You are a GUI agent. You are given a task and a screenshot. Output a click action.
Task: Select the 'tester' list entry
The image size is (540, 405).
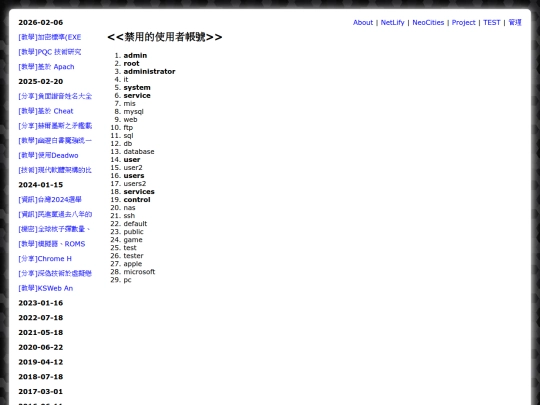pos(134,256)
